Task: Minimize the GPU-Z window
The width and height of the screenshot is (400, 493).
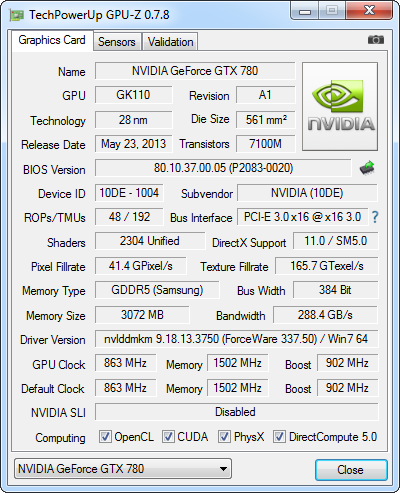Action: (x=305, y=11)
